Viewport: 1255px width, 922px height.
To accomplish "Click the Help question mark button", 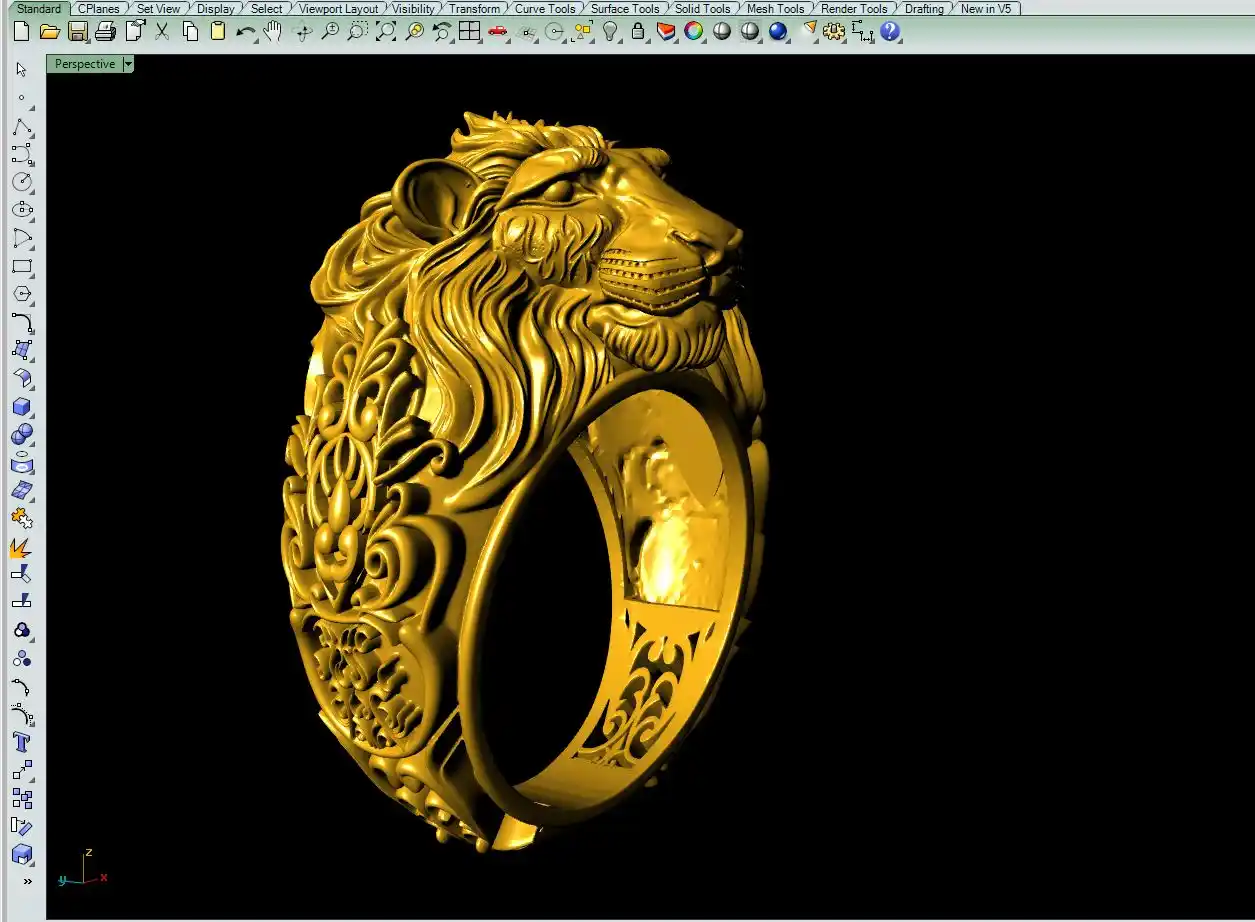I will 890,32.
